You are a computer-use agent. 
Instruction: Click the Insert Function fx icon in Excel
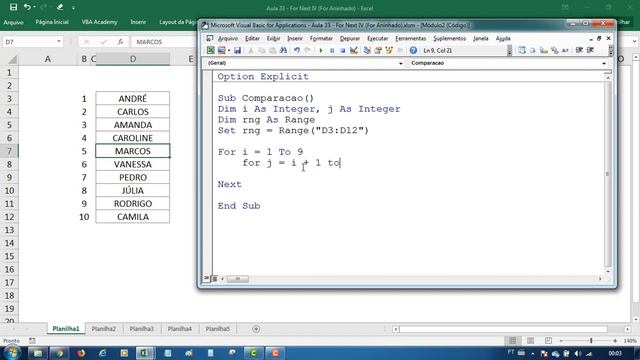[x=120, y=42]
